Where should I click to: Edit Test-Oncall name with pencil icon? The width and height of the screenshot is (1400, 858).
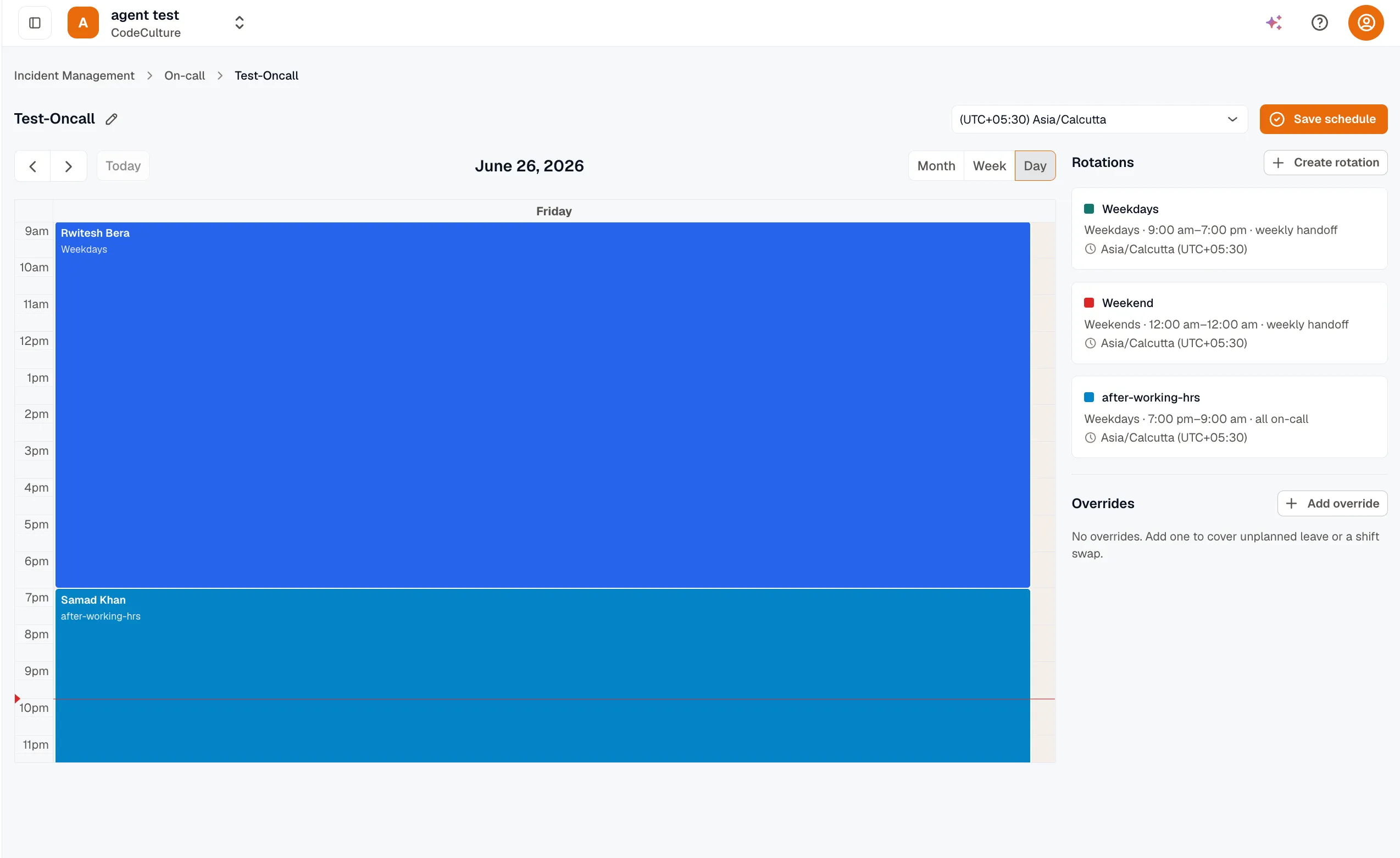click(112, 119)
